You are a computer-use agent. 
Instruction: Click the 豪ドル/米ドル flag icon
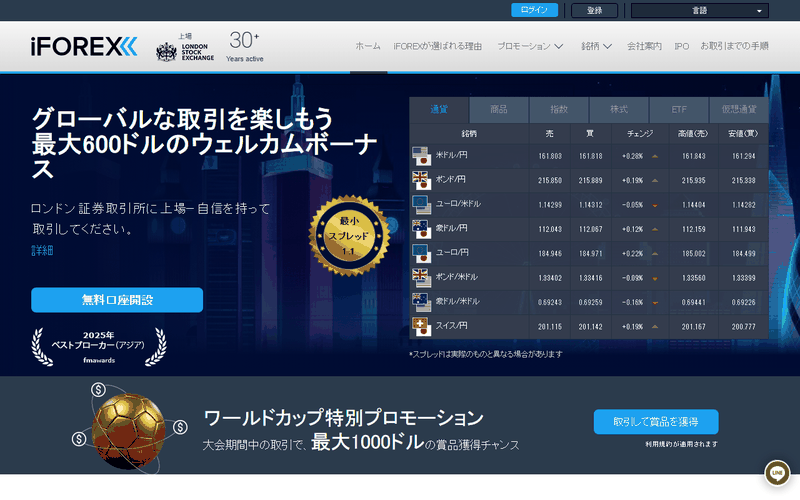click(x=421, y=302)
